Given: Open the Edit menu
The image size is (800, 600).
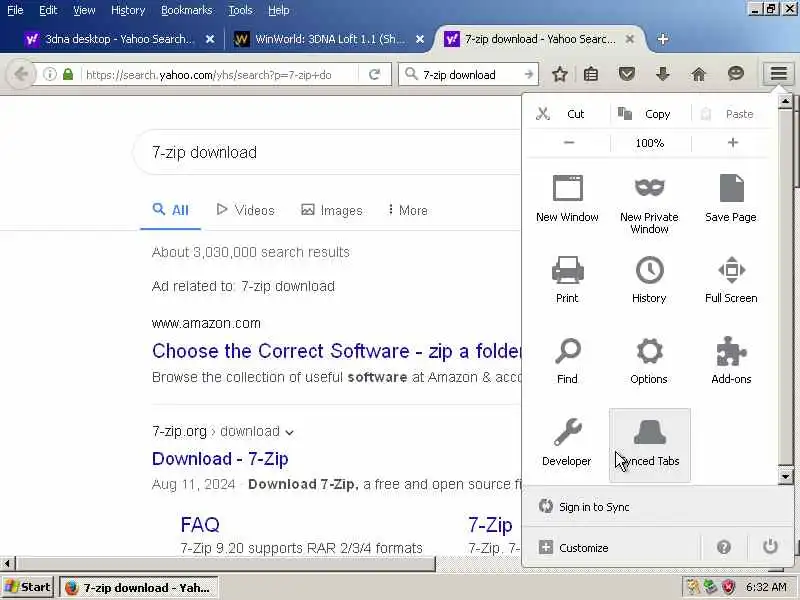Looking at the screenshot, I should (x=48, y=10).
